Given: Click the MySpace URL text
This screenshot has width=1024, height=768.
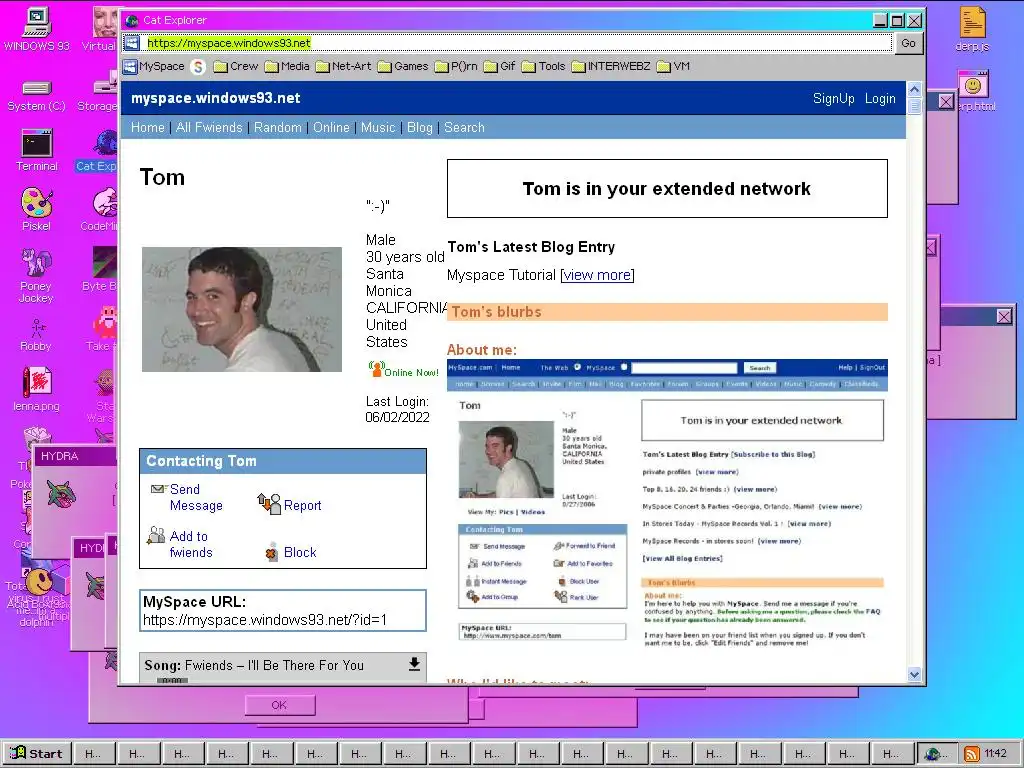Looking at the screenshot, I should (264, 620).
